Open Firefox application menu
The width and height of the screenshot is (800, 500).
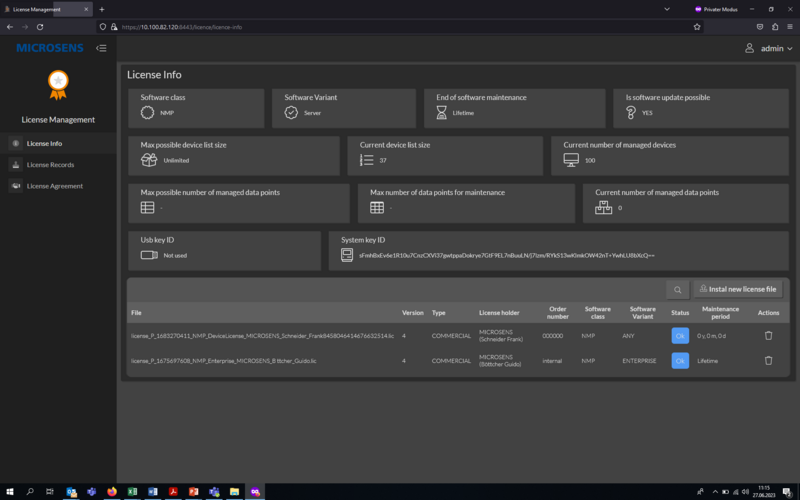click(x=789, y=27)
